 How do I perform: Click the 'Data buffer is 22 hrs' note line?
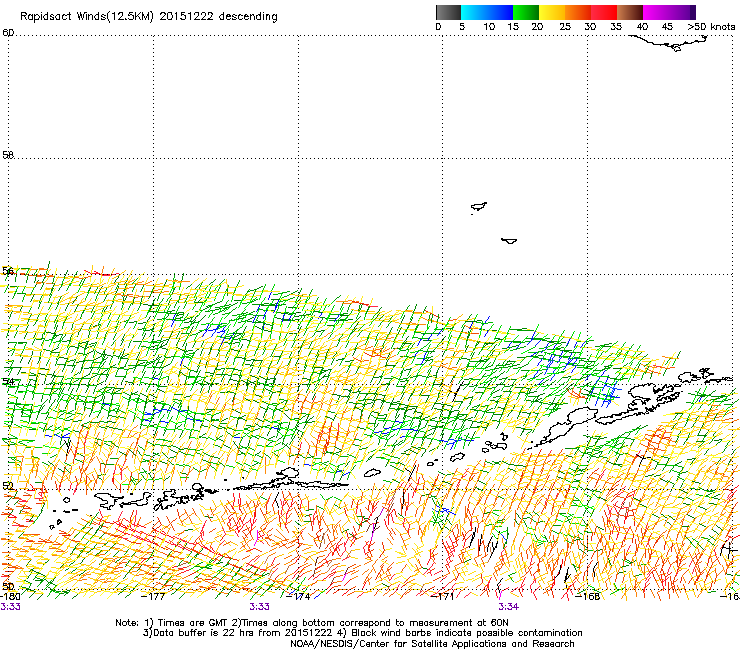tap(362, 633)
